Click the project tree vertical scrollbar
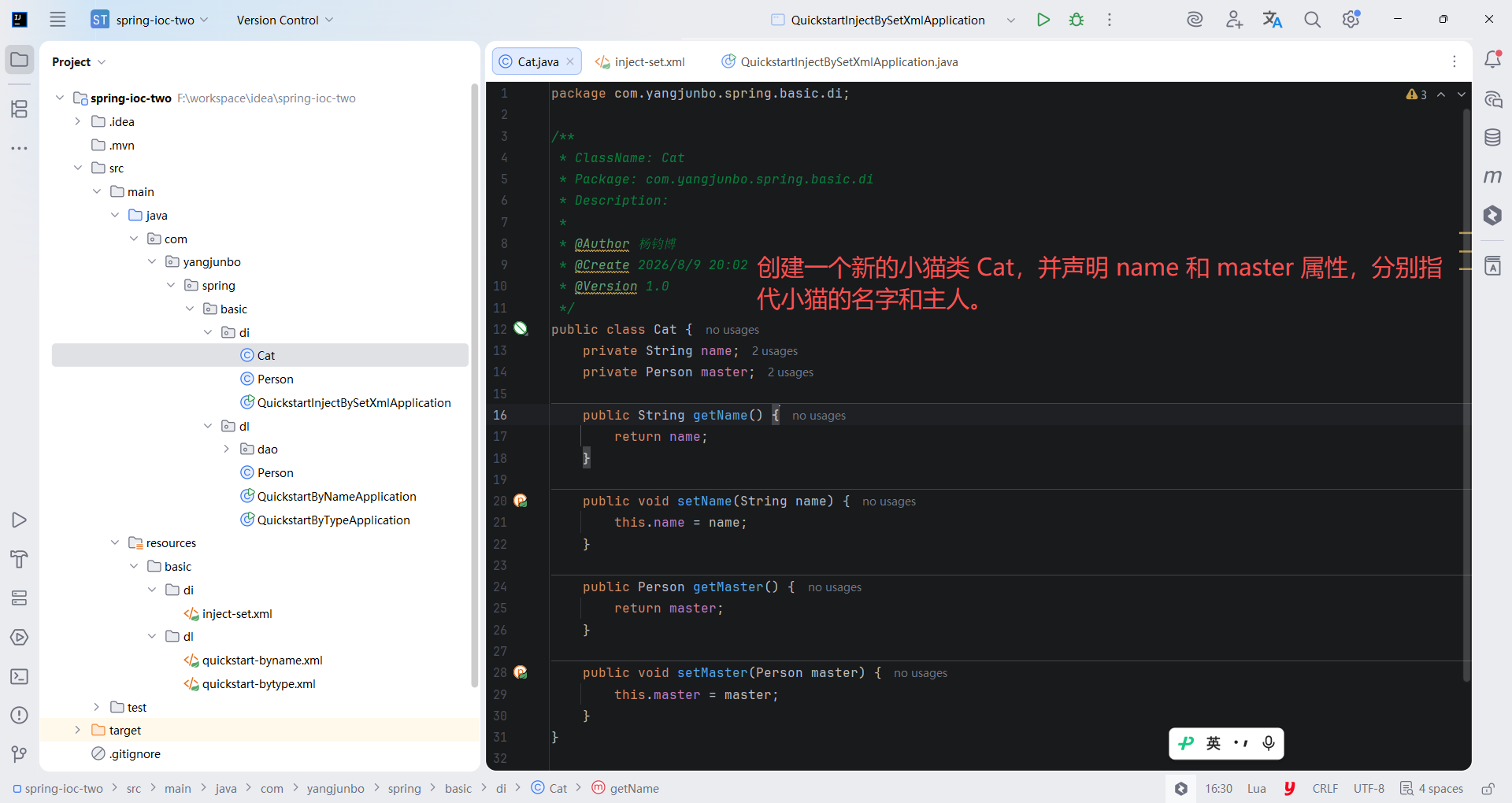 point(475,386)
